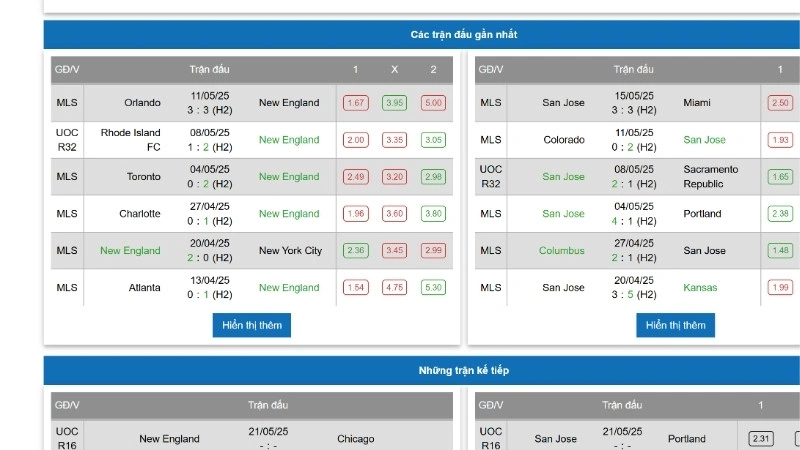
Task: Click 'Các trận đấu gần nhất' section header
Action: 464,35
